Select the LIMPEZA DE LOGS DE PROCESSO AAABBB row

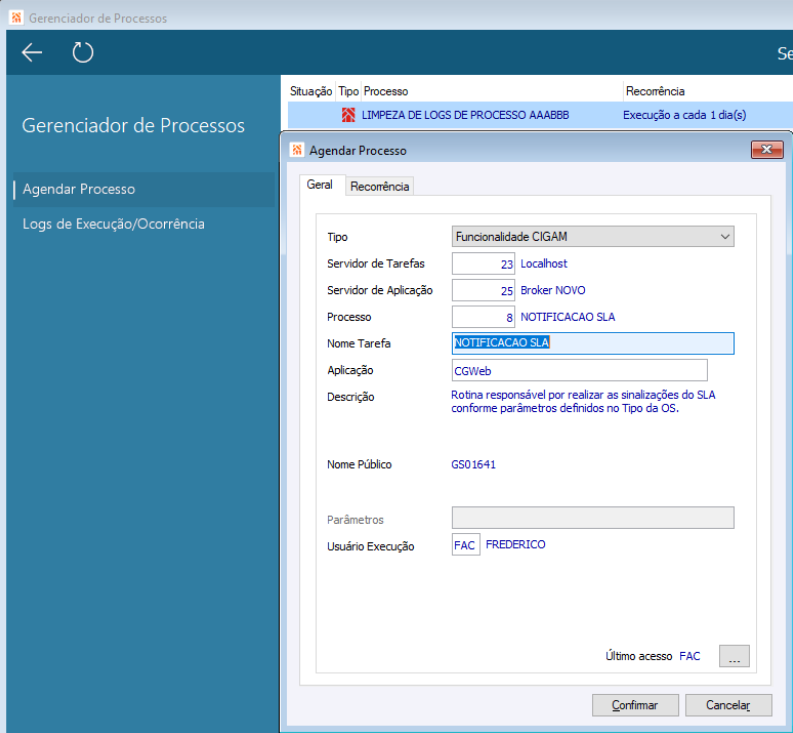[540, 115]
